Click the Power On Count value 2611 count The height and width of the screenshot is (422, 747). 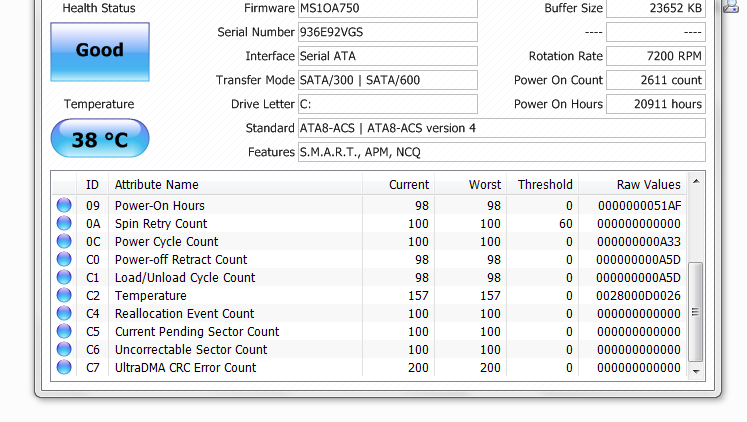(x=656, y=80)
